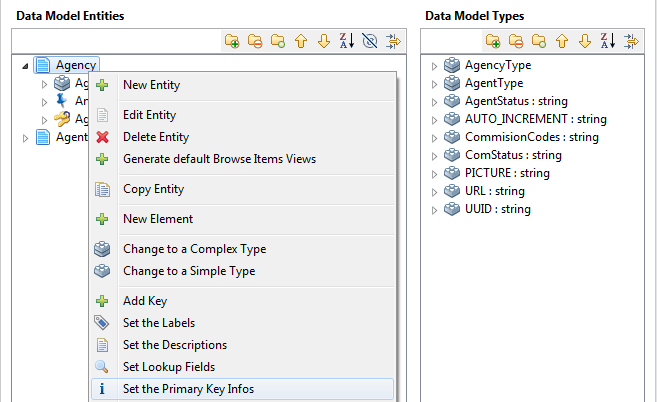Click move down arrow in Entities toolbar
Viewport: 657px width, 402px height.
pyautogui.click(x=323, y=41)
